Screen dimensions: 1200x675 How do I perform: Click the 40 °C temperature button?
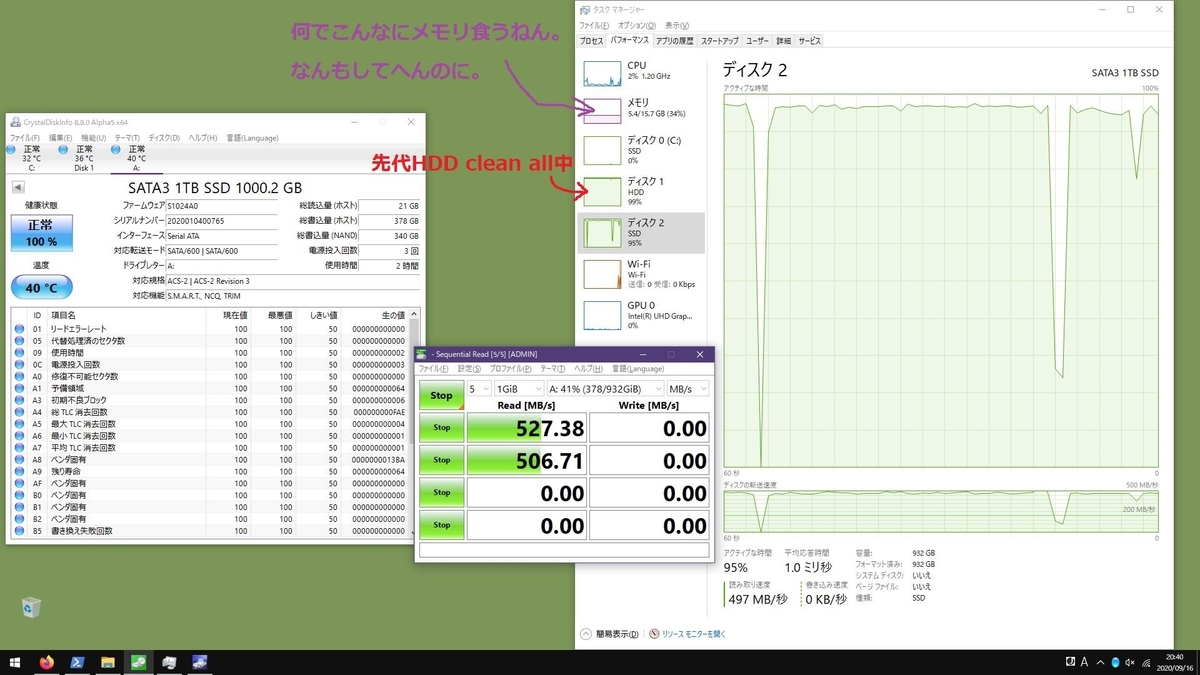click(41, 289)
